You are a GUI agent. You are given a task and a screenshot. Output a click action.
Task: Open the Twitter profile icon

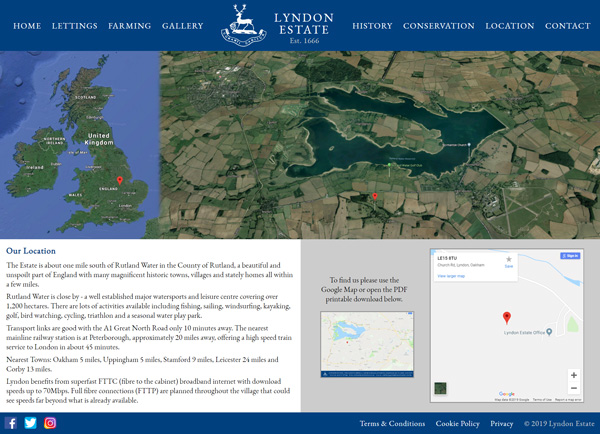click(x=30, y=423)
